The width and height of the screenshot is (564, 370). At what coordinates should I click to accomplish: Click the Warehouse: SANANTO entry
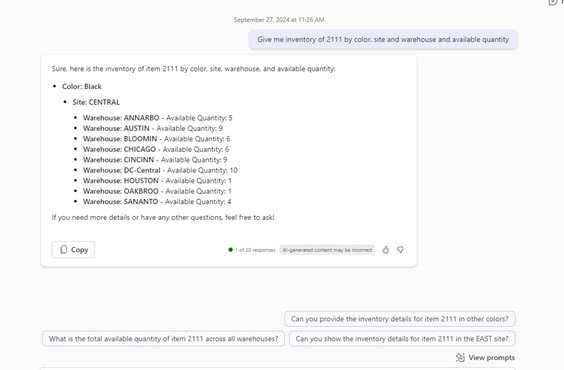(x=157, y=201)
